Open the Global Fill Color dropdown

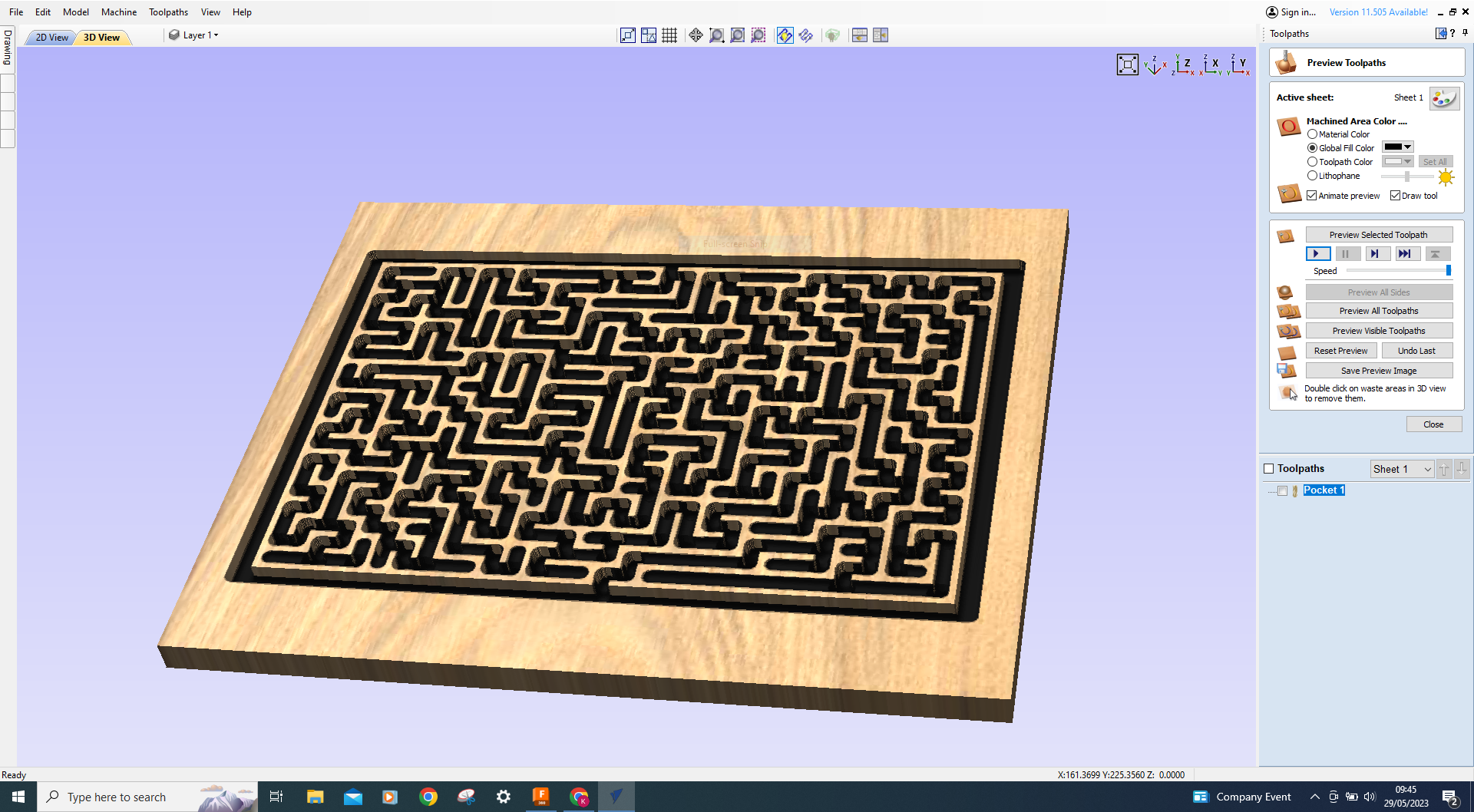coord(1407,147)
